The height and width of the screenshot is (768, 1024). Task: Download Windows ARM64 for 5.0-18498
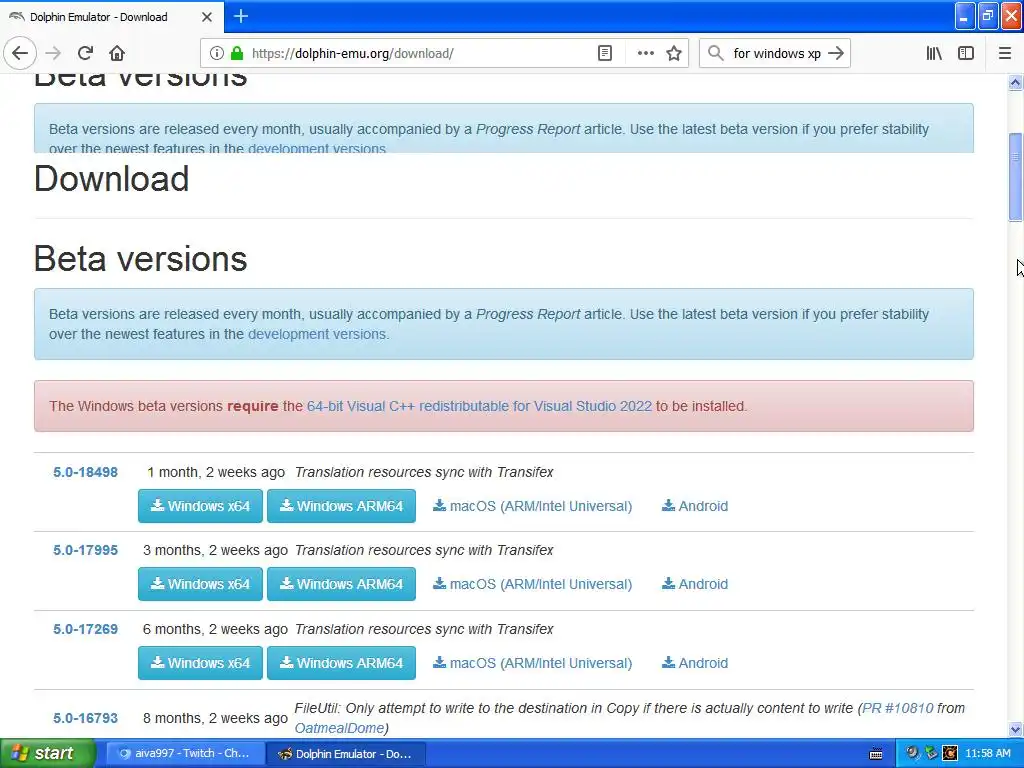(342, 506)
